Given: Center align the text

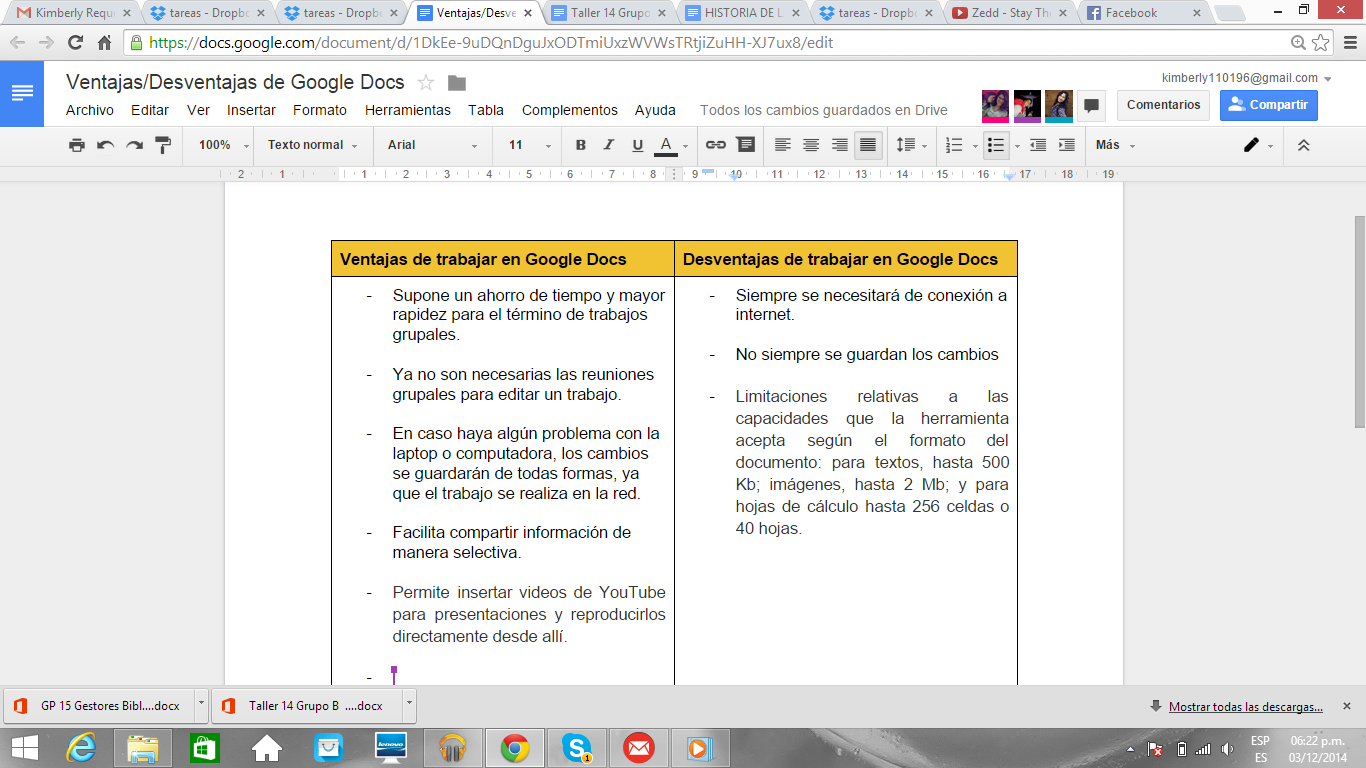Looking at the screenshot, I should (811, 145).
